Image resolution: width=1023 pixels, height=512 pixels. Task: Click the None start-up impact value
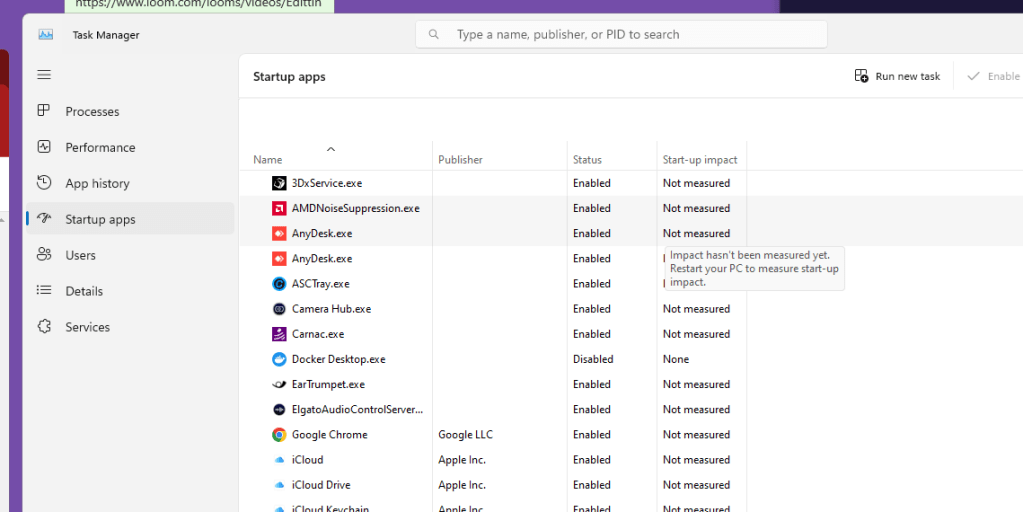tap(676, 359)
